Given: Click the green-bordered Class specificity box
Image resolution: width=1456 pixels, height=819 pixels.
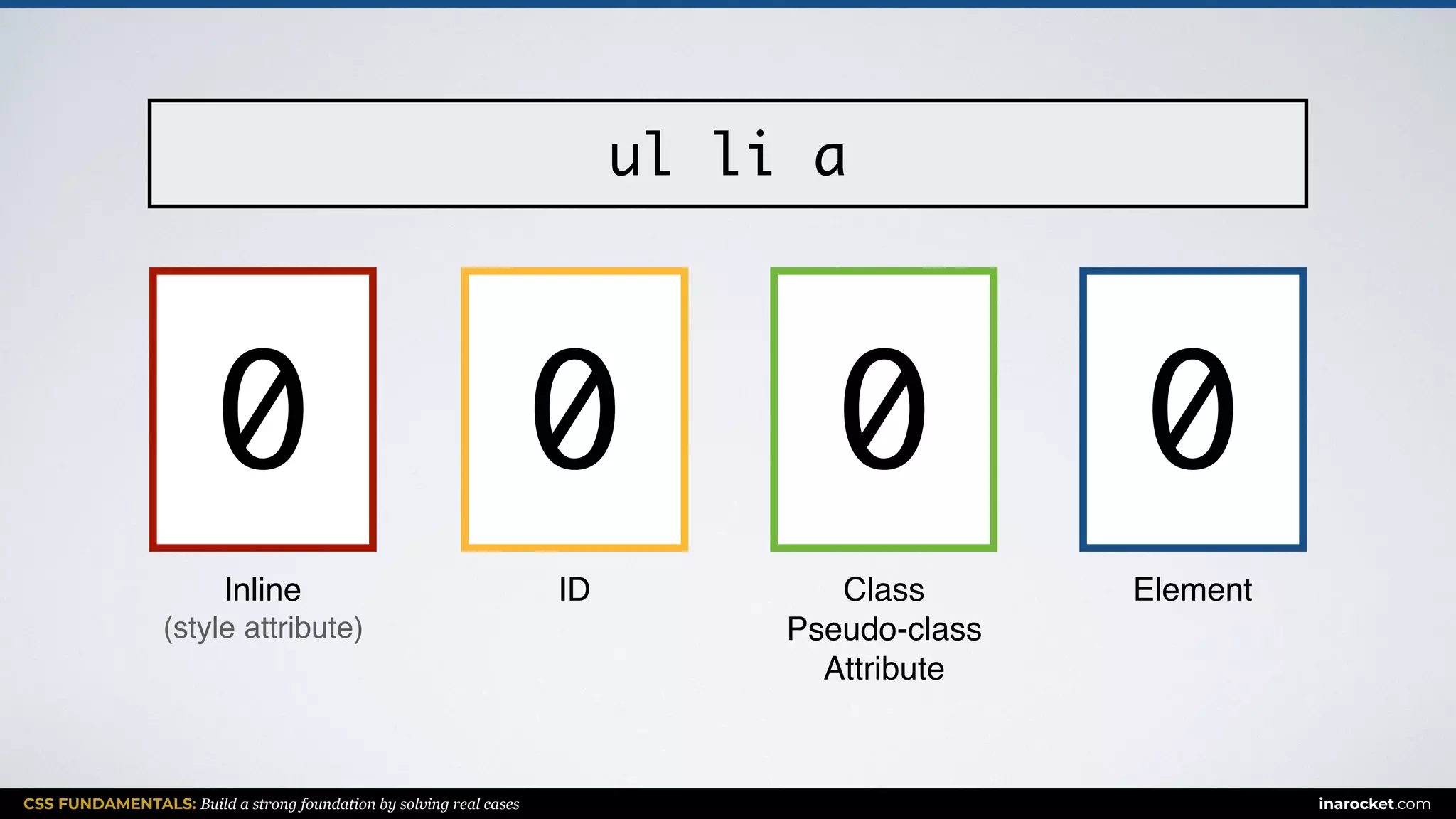Looking at the screenshot, I should pos(883,409).
